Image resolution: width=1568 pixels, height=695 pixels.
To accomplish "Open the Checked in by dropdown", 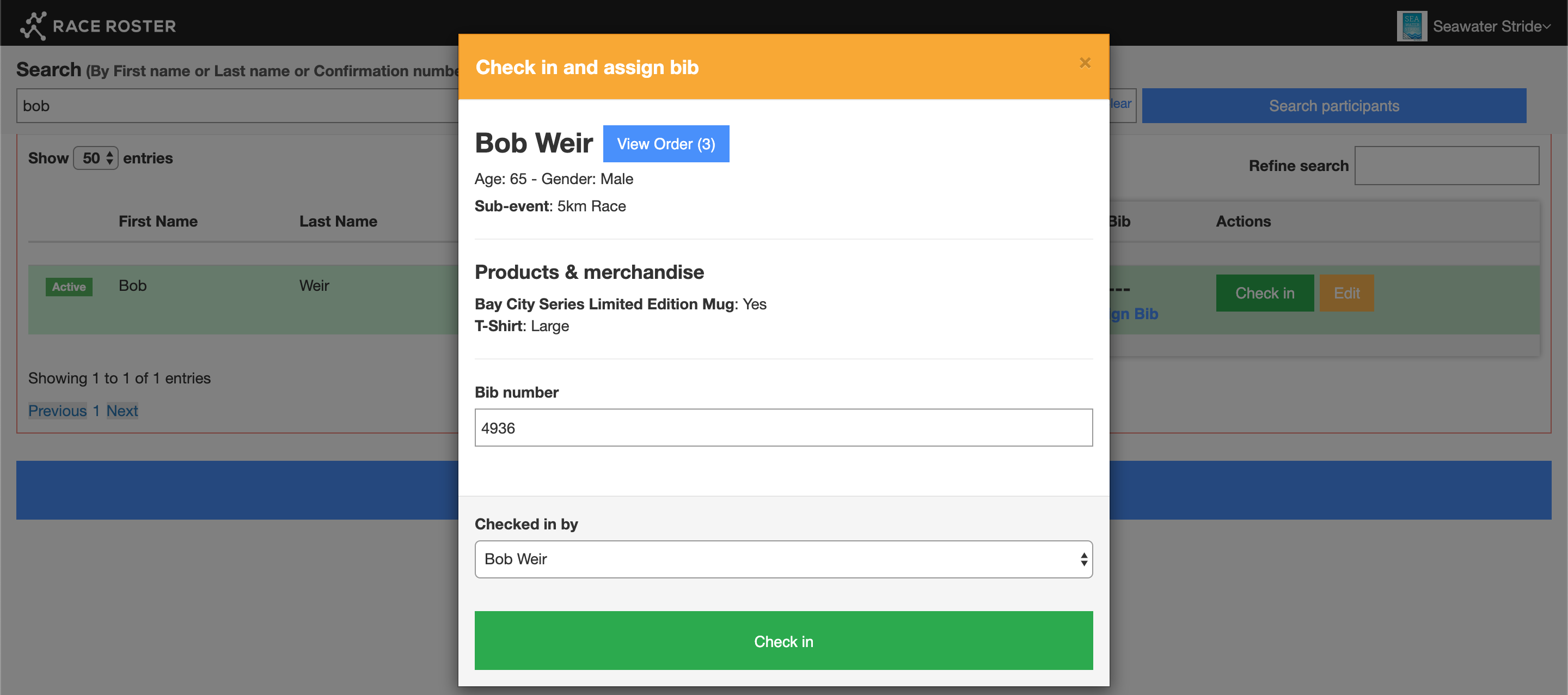I will coord(783,559).
